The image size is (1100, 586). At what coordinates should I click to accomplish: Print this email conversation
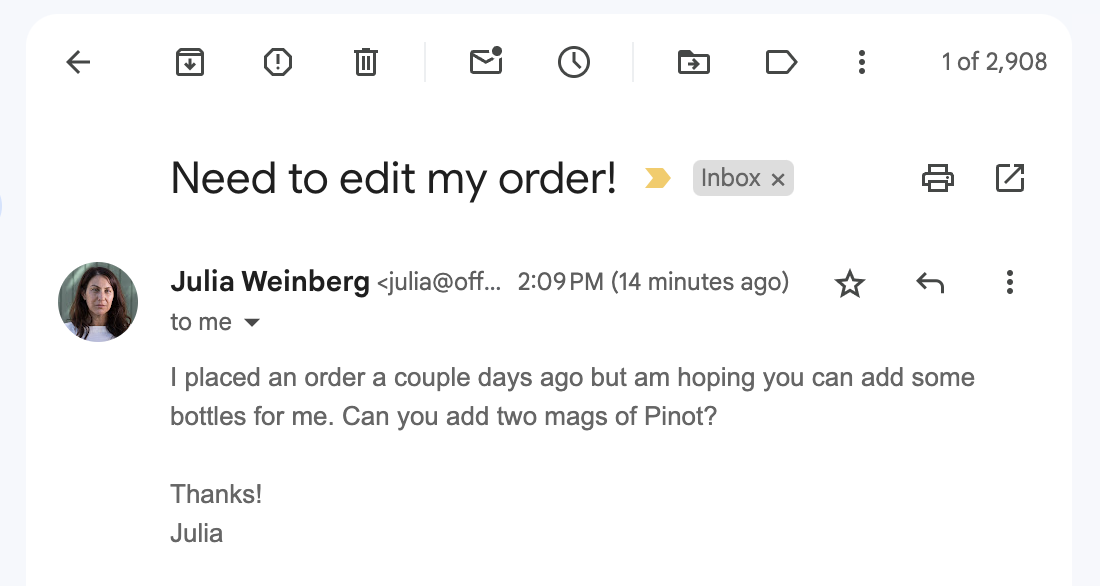(937, 178)
